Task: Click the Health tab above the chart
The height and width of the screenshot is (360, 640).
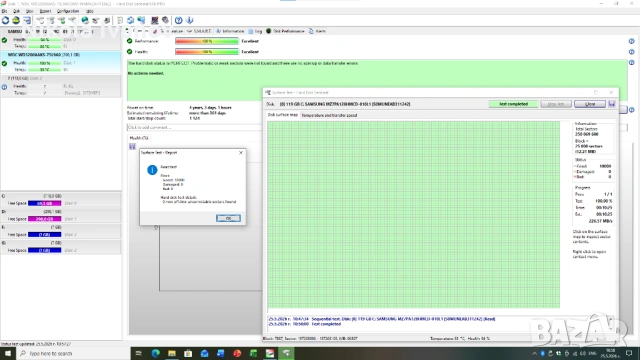Action: (139, 138)
